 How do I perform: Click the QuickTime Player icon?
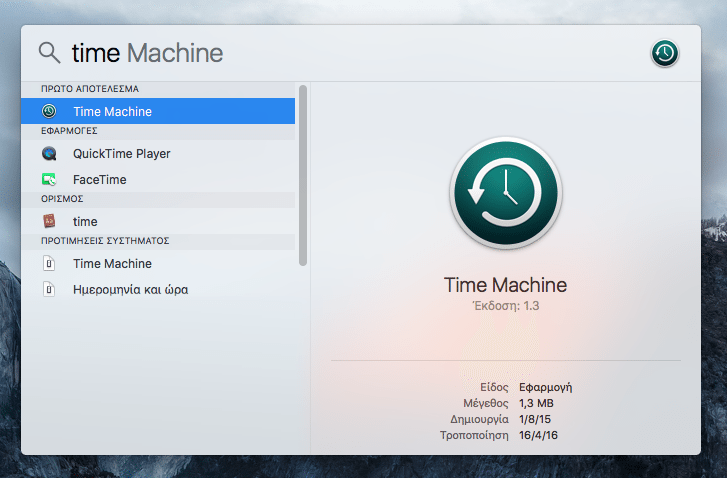[49, 153]
